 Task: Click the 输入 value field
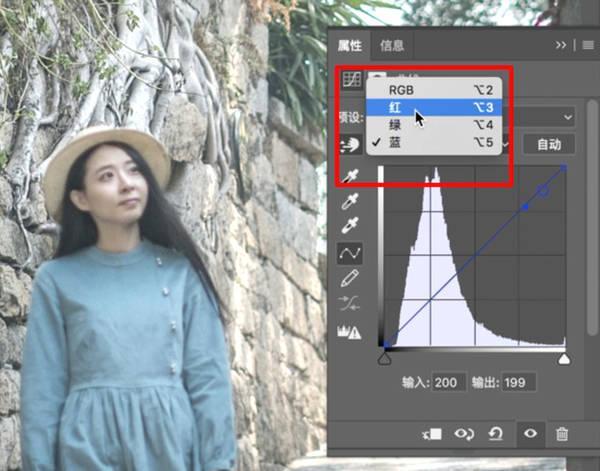(x=447, y=382)
